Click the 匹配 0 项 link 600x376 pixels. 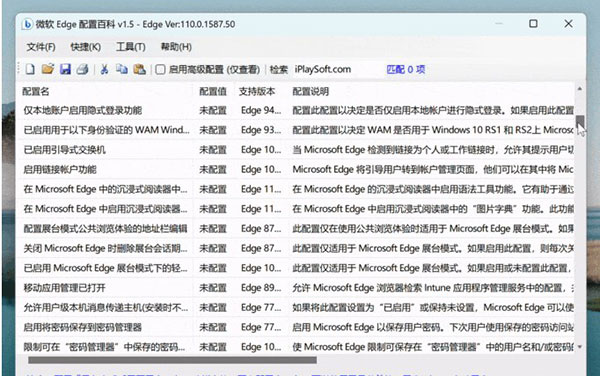pos(406,69)
